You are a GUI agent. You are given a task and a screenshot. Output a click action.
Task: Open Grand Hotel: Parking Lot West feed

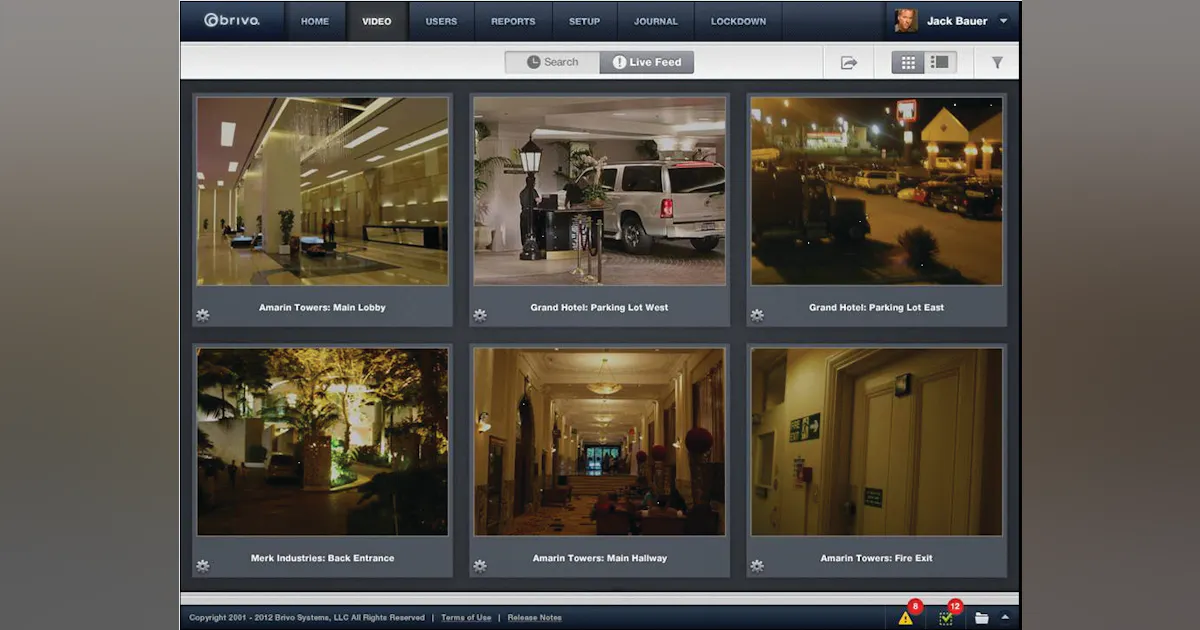click(x=599, y=191)
